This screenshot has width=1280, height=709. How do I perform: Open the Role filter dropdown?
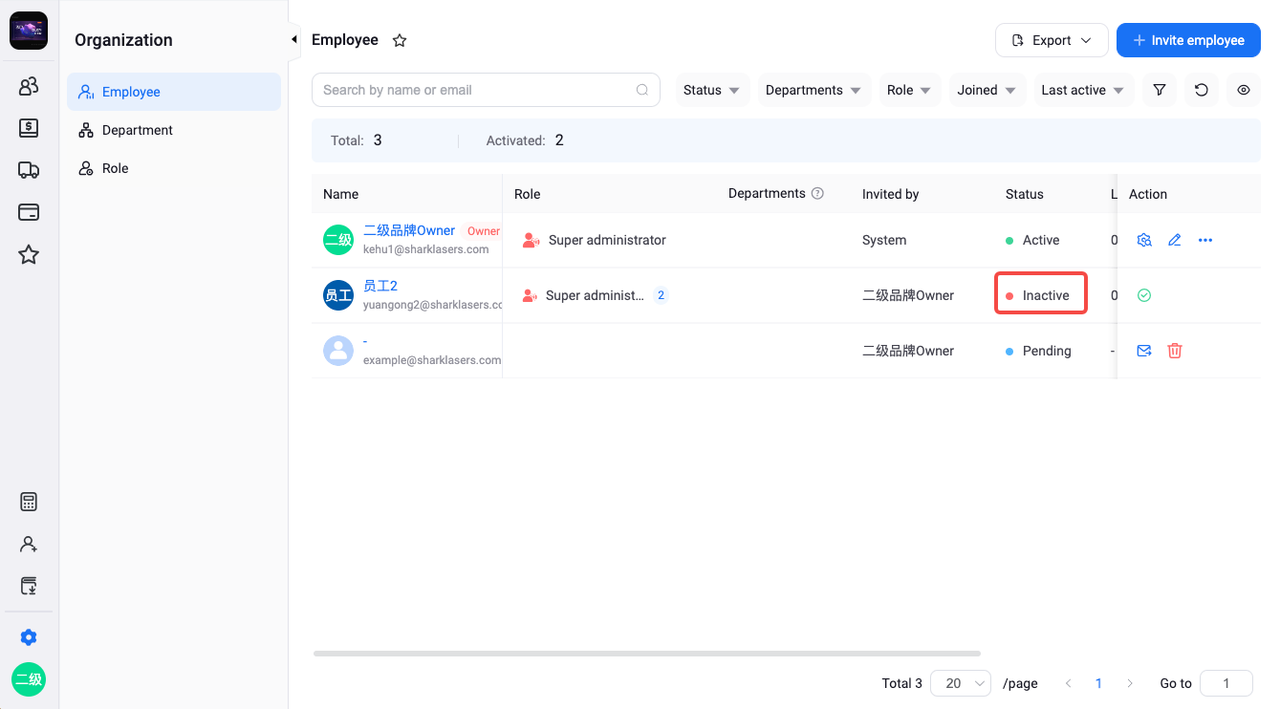coord(909,90)
